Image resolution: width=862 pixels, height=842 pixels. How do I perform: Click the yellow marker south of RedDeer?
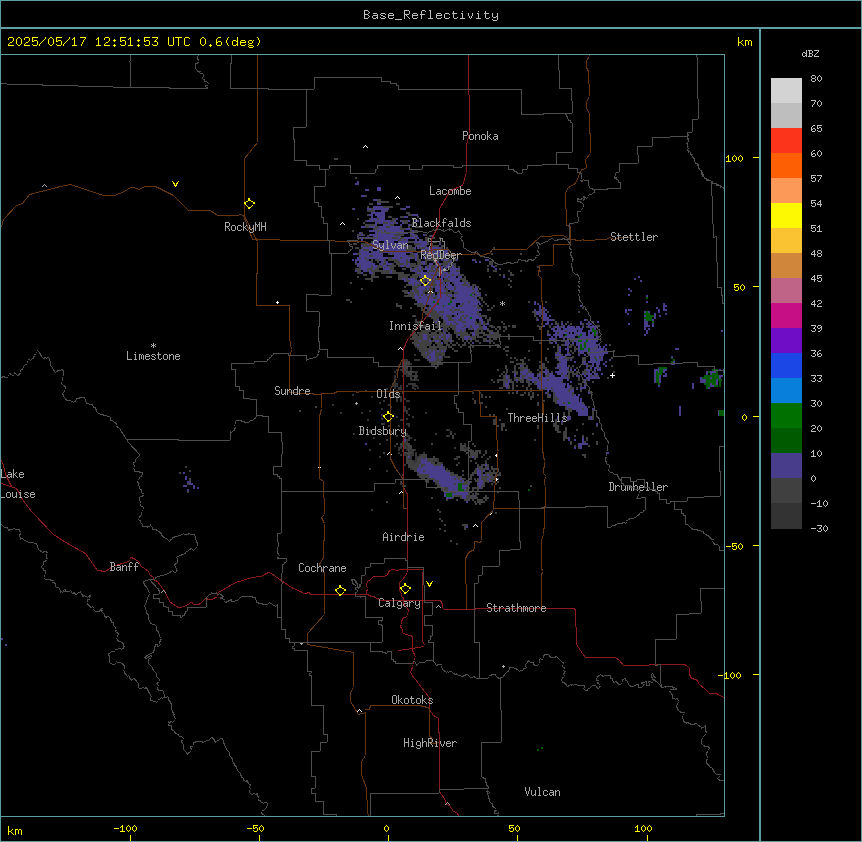coord(425,280)
